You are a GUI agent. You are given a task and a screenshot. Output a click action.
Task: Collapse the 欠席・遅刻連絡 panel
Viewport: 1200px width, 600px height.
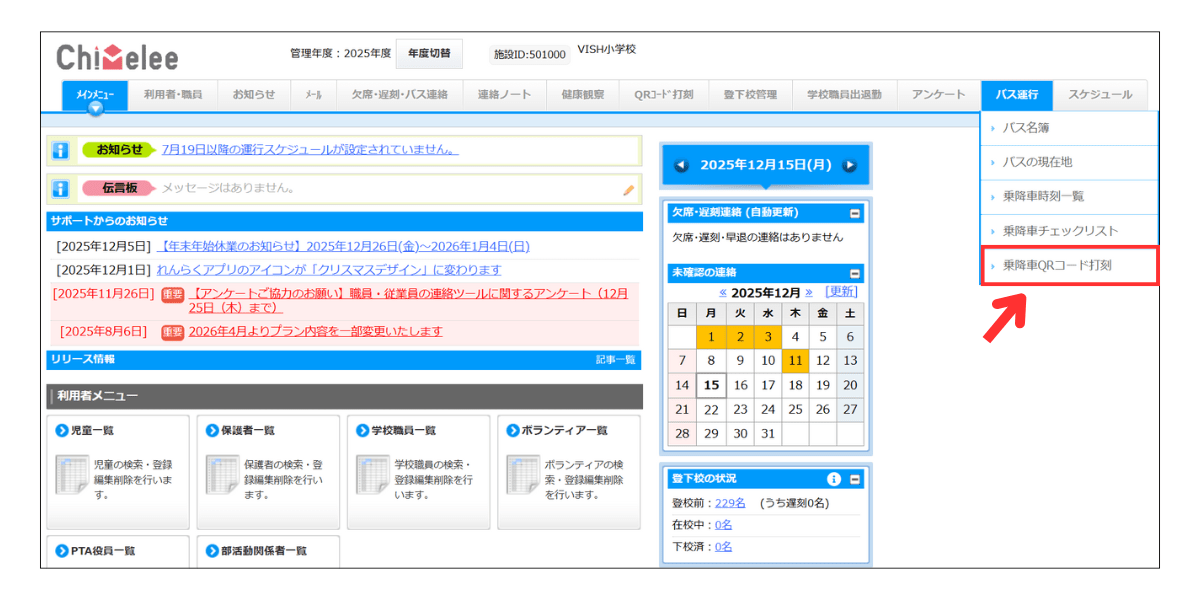pos(854,212)
